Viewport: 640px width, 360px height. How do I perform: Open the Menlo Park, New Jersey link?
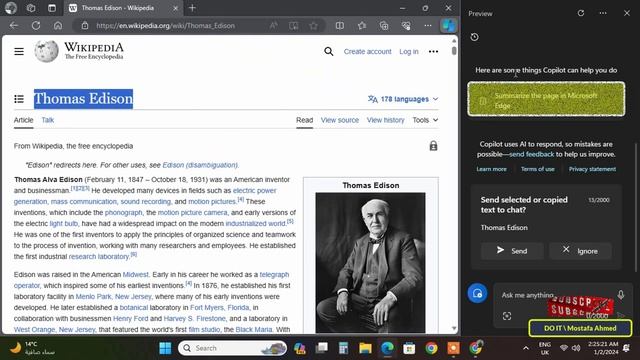pyautogui.click(x=113, y=297)
